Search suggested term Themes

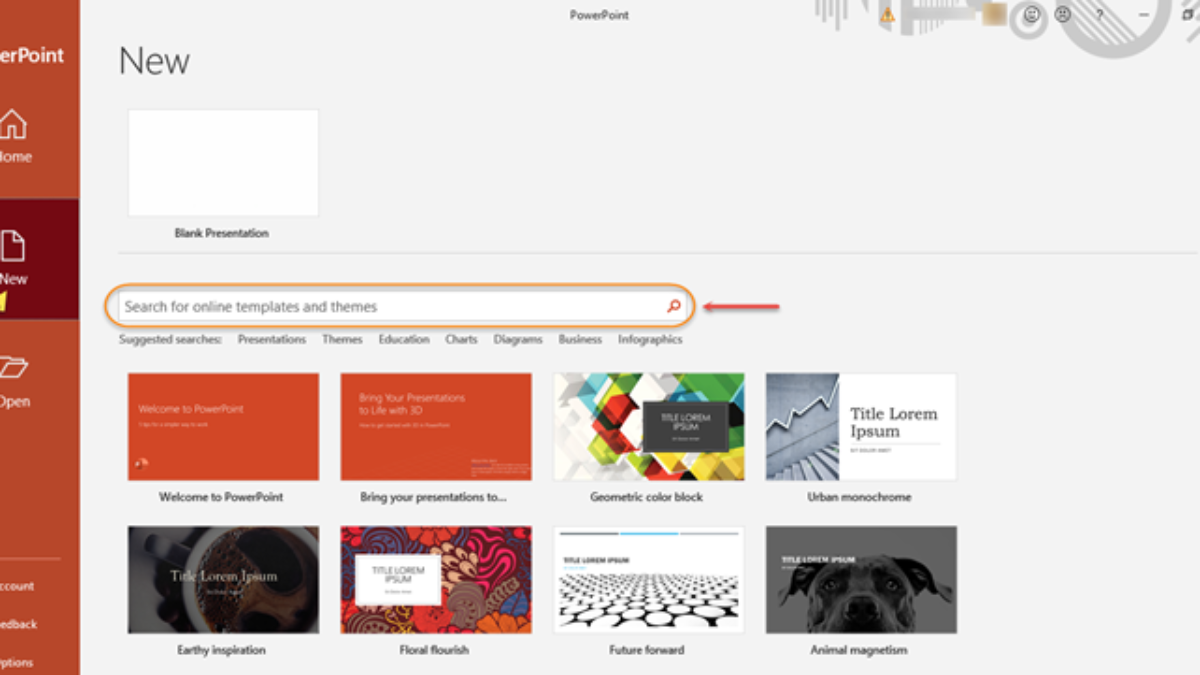click(342, 339)
